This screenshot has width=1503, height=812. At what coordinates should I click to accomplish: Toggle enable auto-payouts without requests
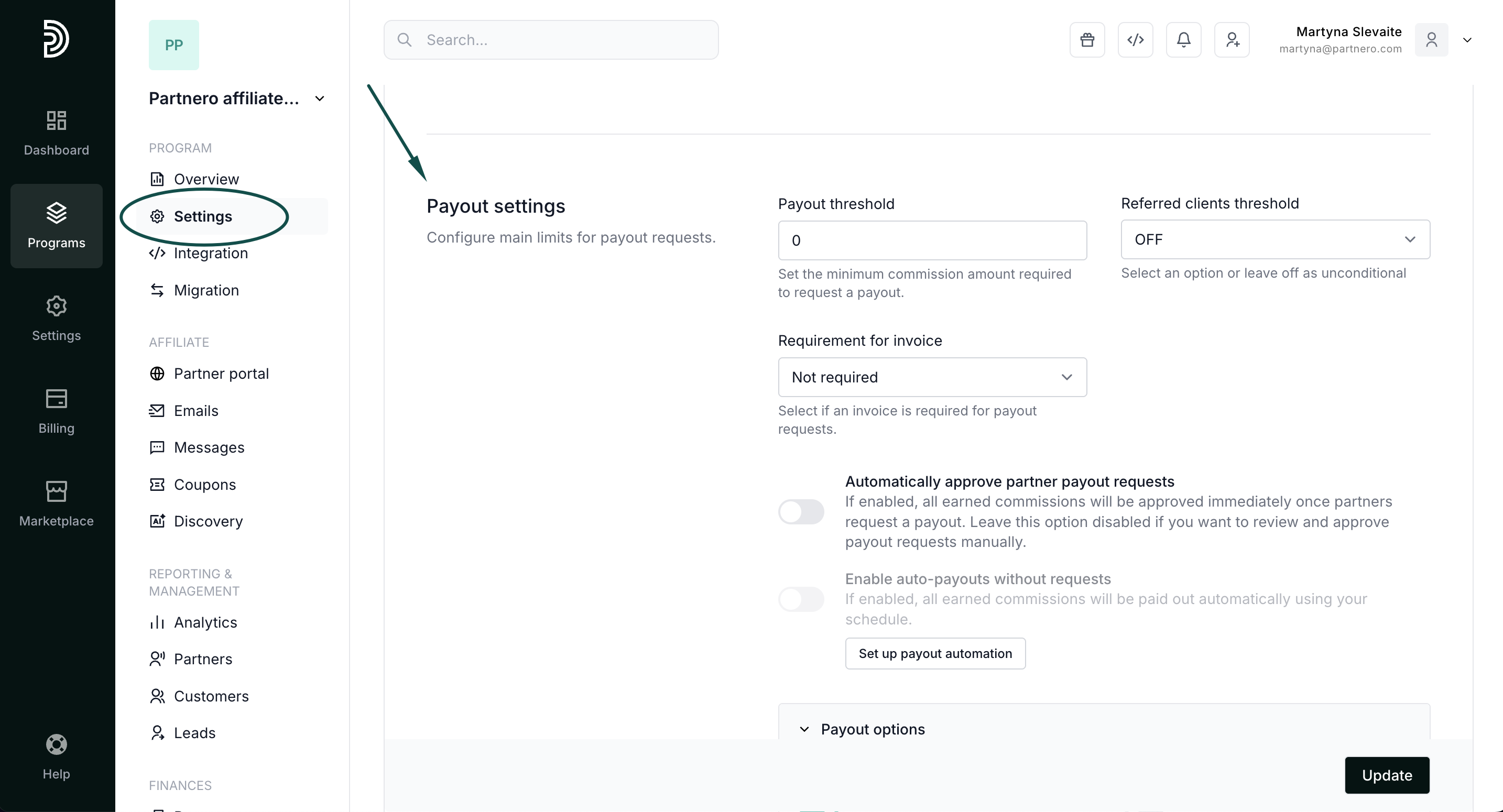coord(801,599)
